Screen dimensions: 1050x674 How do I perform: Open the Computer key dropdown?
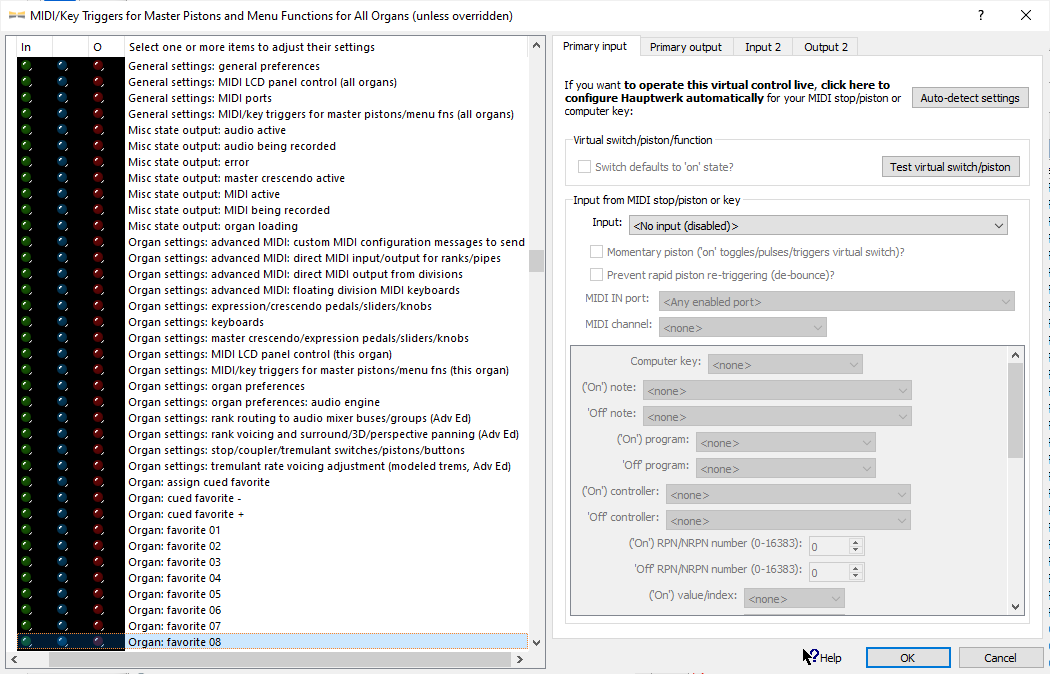point(785,365)
